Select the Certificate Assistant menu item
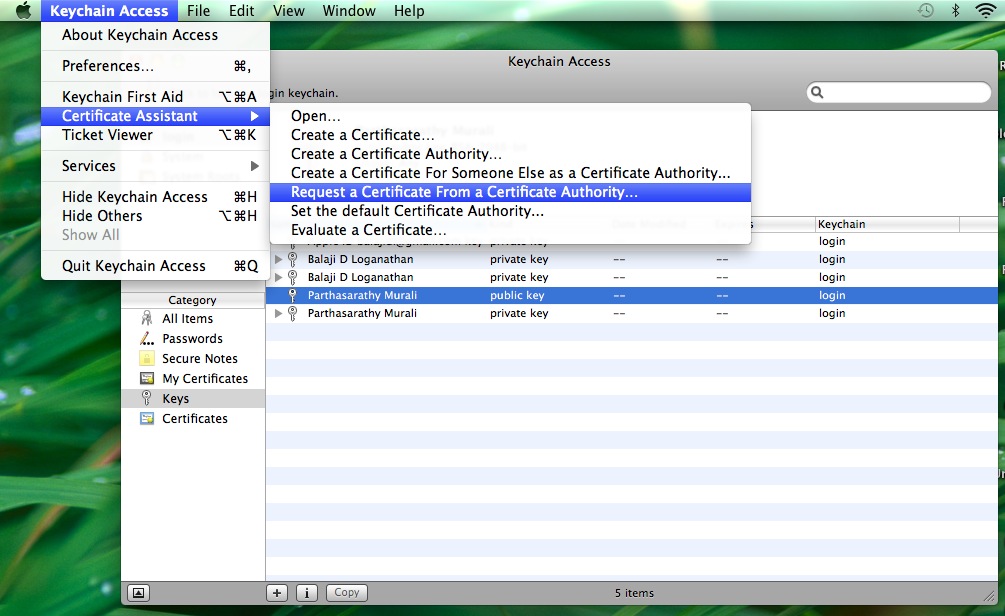Image resolution: width=1005 pixels, height=616 pixels. (x=156, y=116)
